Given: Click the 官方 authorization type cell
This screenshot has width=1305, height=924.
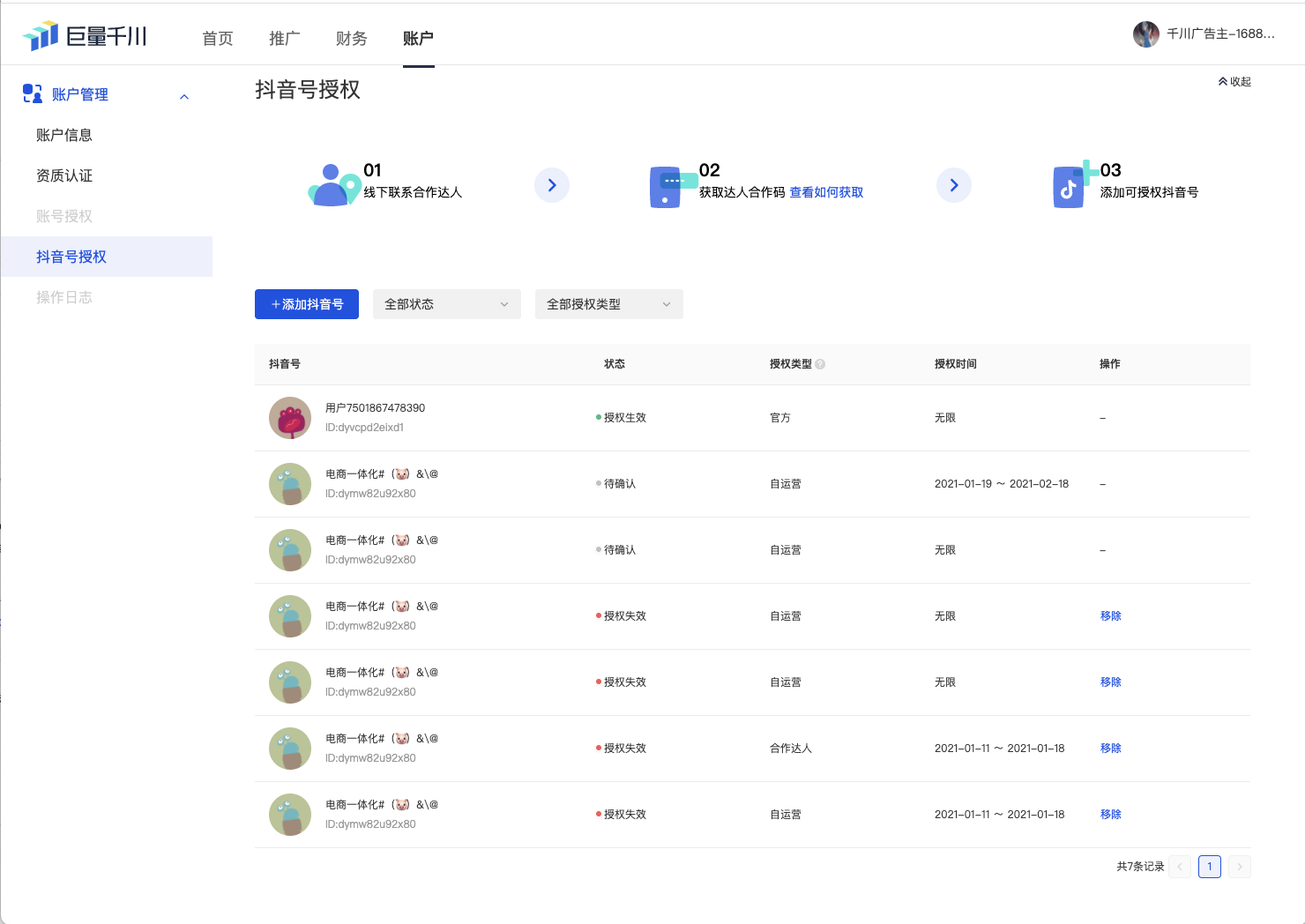Looking at the screenshot, I should [780, 418].
